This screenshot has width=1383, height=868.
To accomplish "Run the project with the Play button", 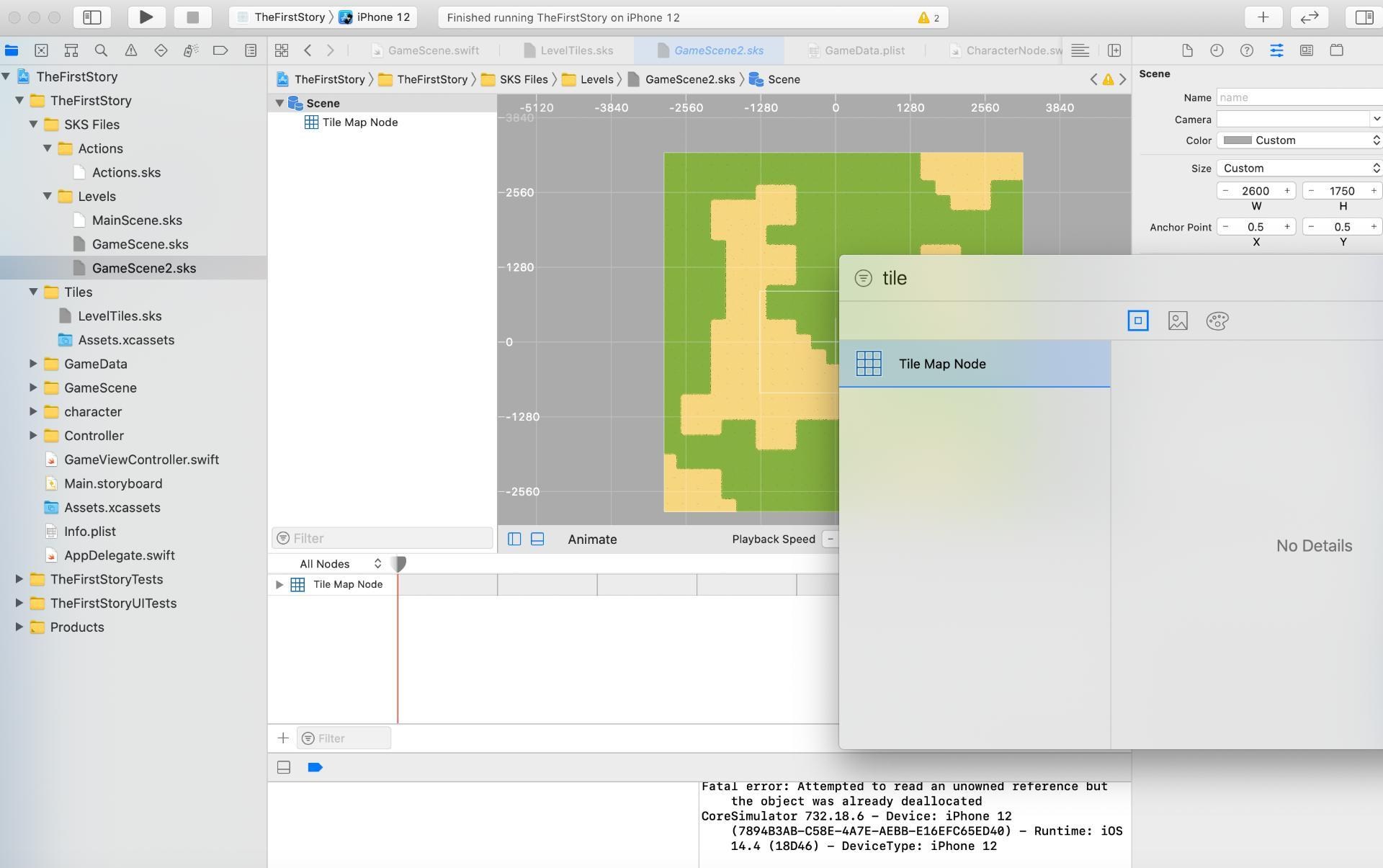I will coord(146,17).
